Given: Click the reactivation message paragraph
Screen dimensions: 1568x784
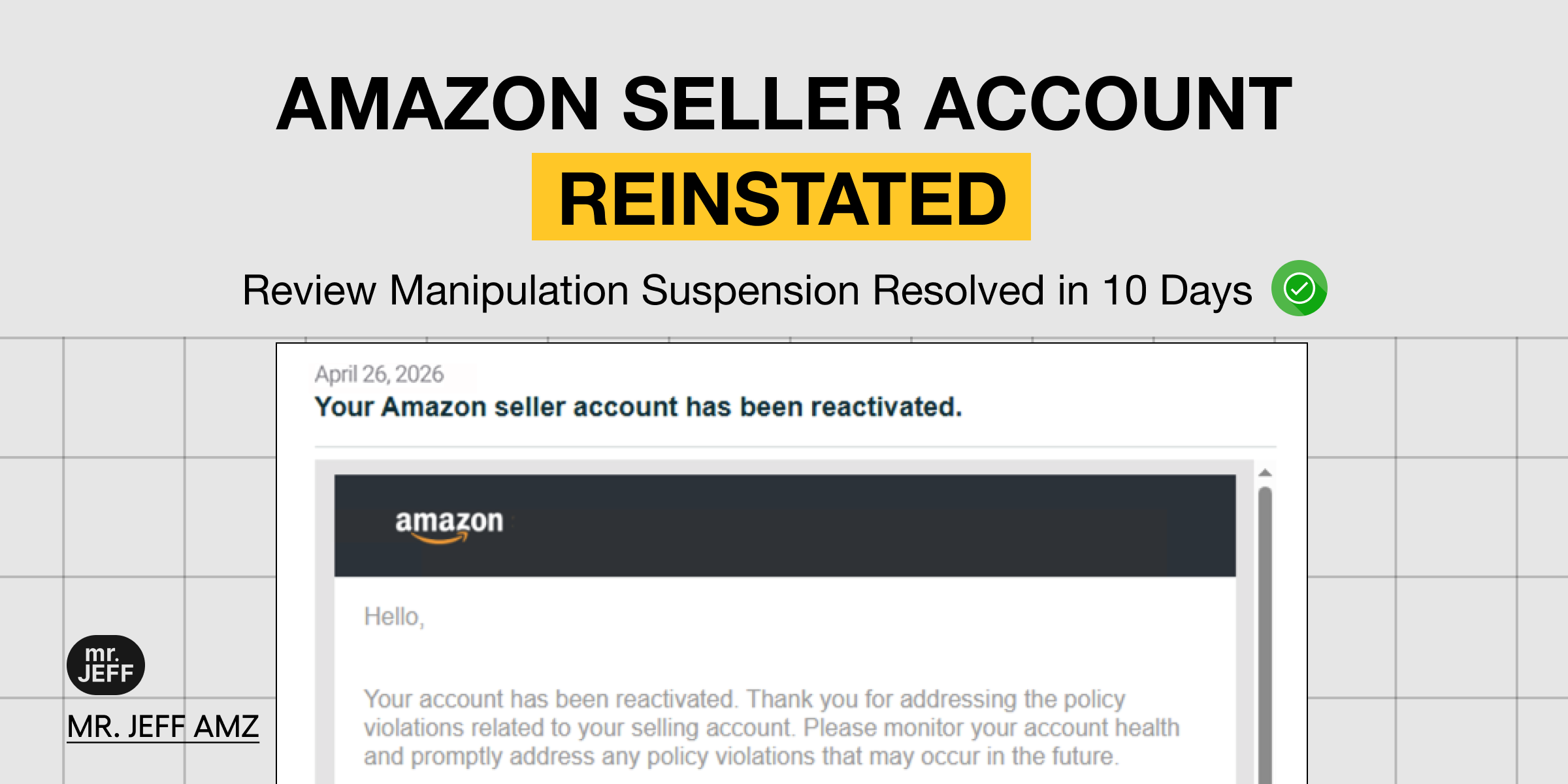Looking at the screenshot, I should pos(772,727).
